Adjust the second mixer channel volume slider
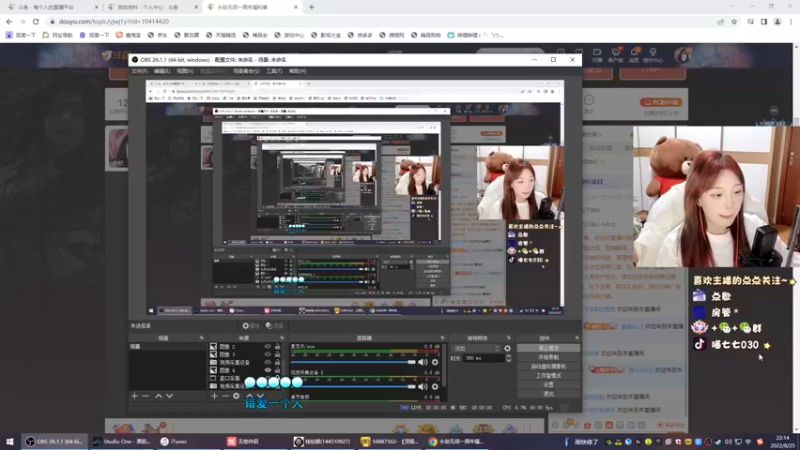This screenshot has width=800, height=450. (x=353, y=387)
